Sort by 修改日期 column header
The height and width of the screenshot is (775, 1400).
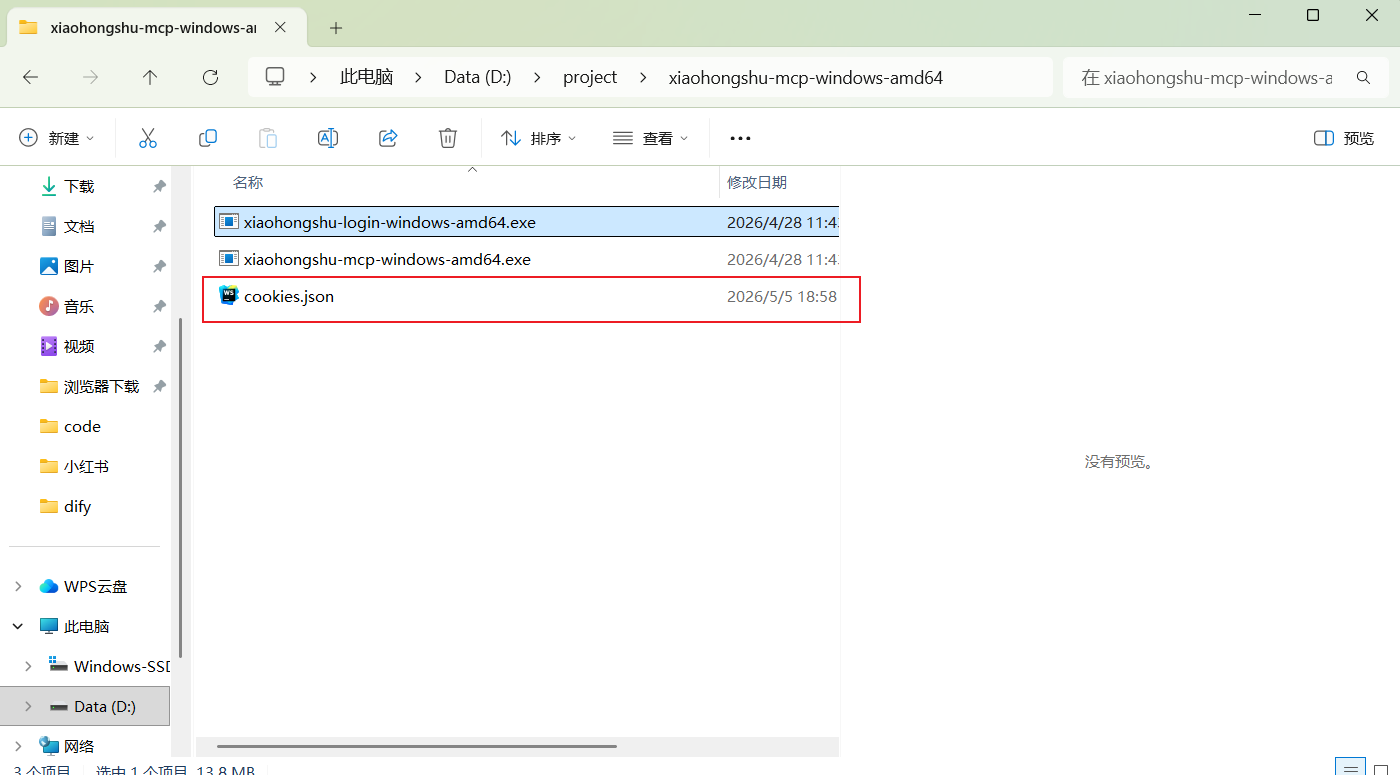(757, 182)
